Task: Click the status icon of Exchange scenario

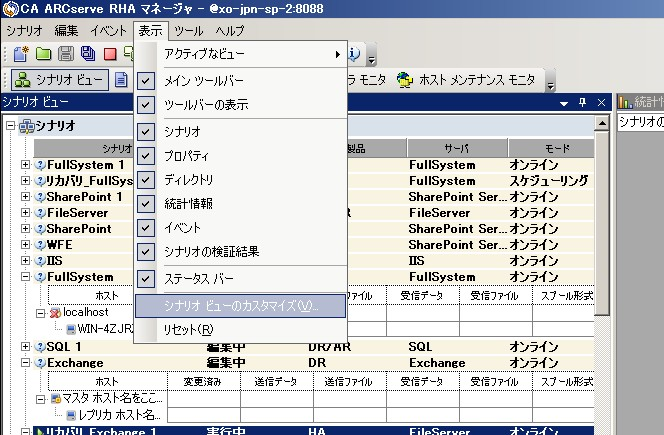Action: tap(40, 363)
